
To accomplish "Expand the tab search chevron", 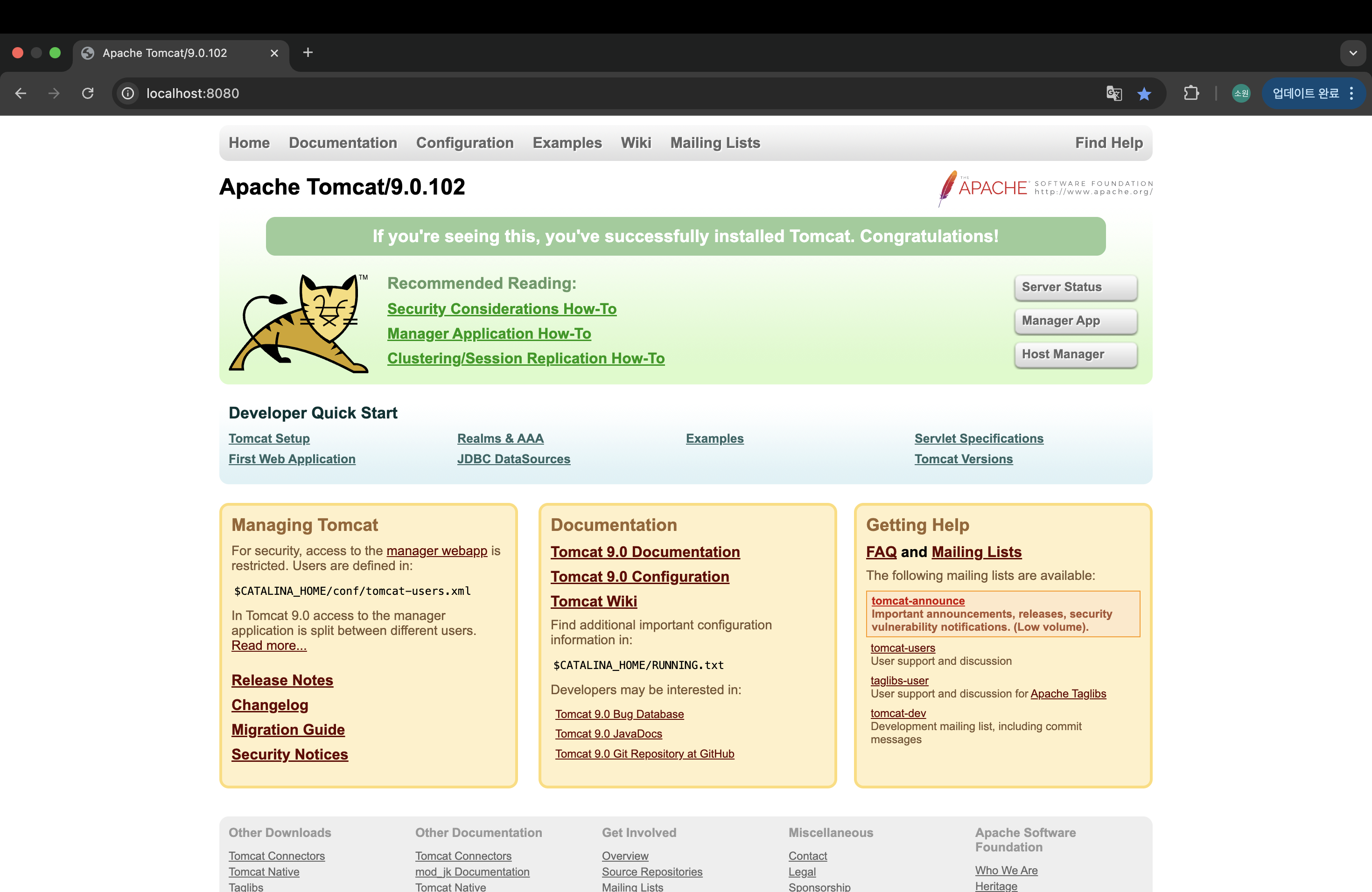I will click(1353, 53).
